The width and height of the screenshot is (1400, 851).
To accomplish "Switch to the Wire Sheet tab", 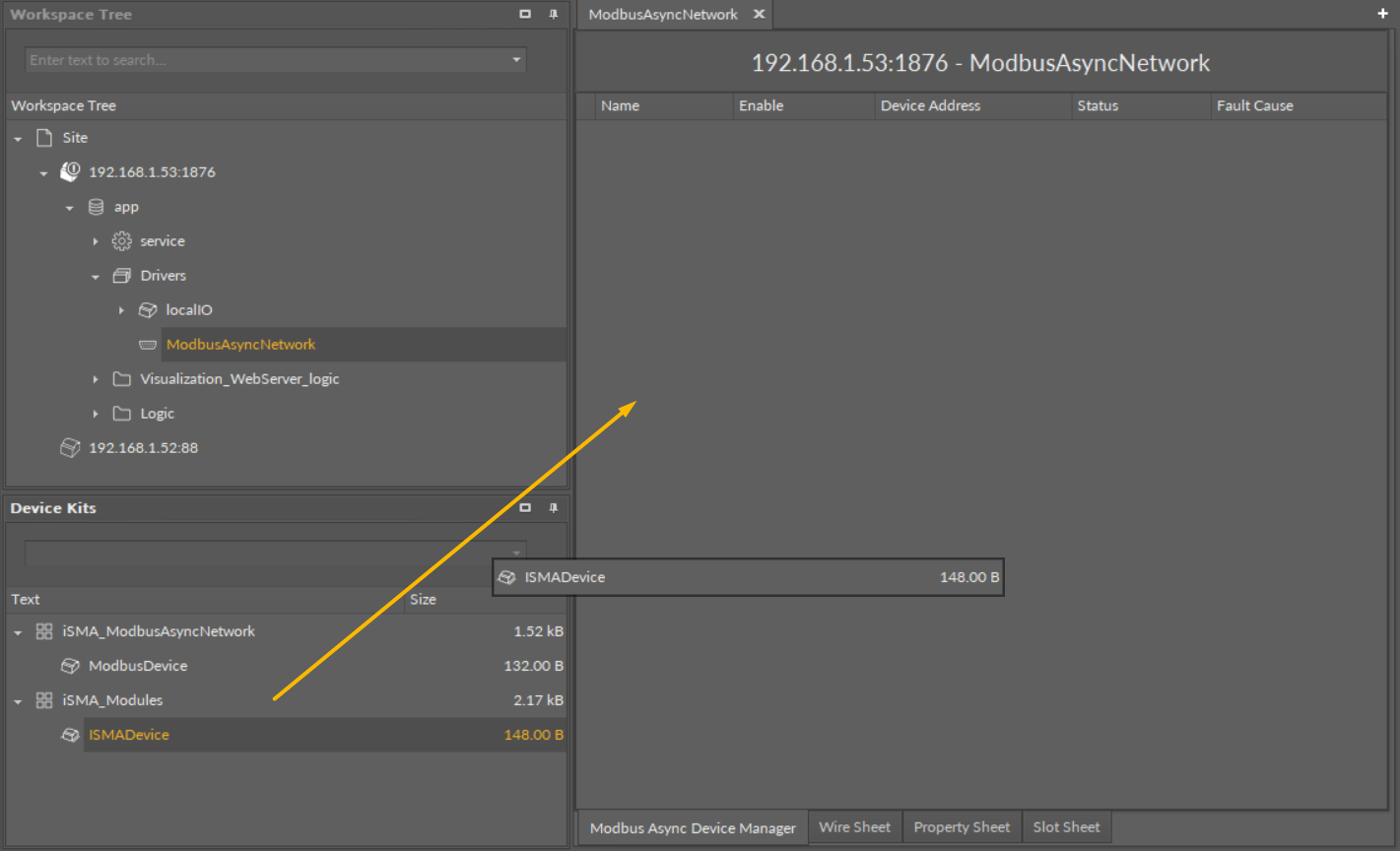I will pos(854,827).
